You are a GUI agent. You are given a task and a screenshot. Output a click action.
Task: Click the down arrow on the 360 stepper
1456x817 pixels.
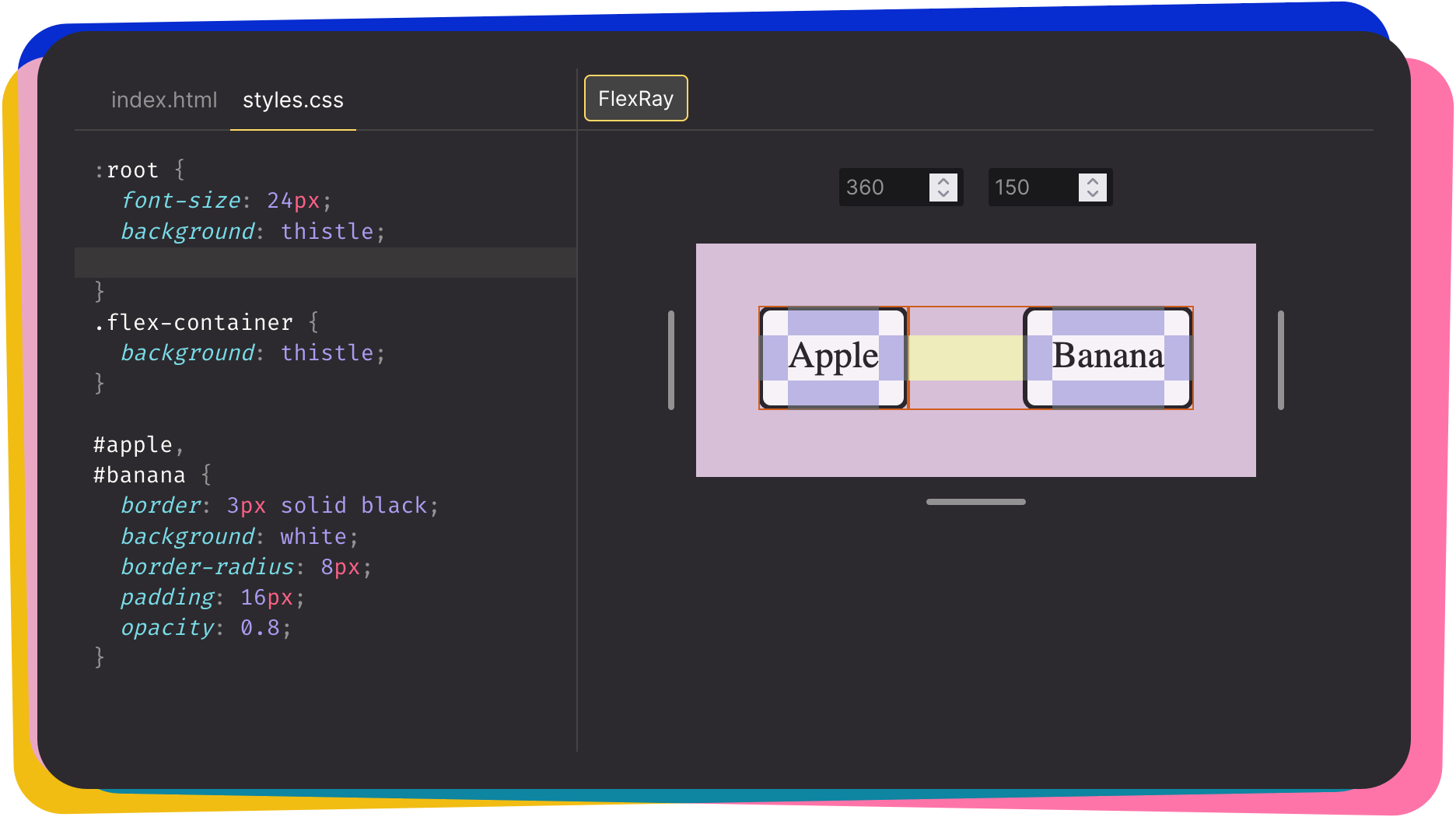click(x=942, y=194)
